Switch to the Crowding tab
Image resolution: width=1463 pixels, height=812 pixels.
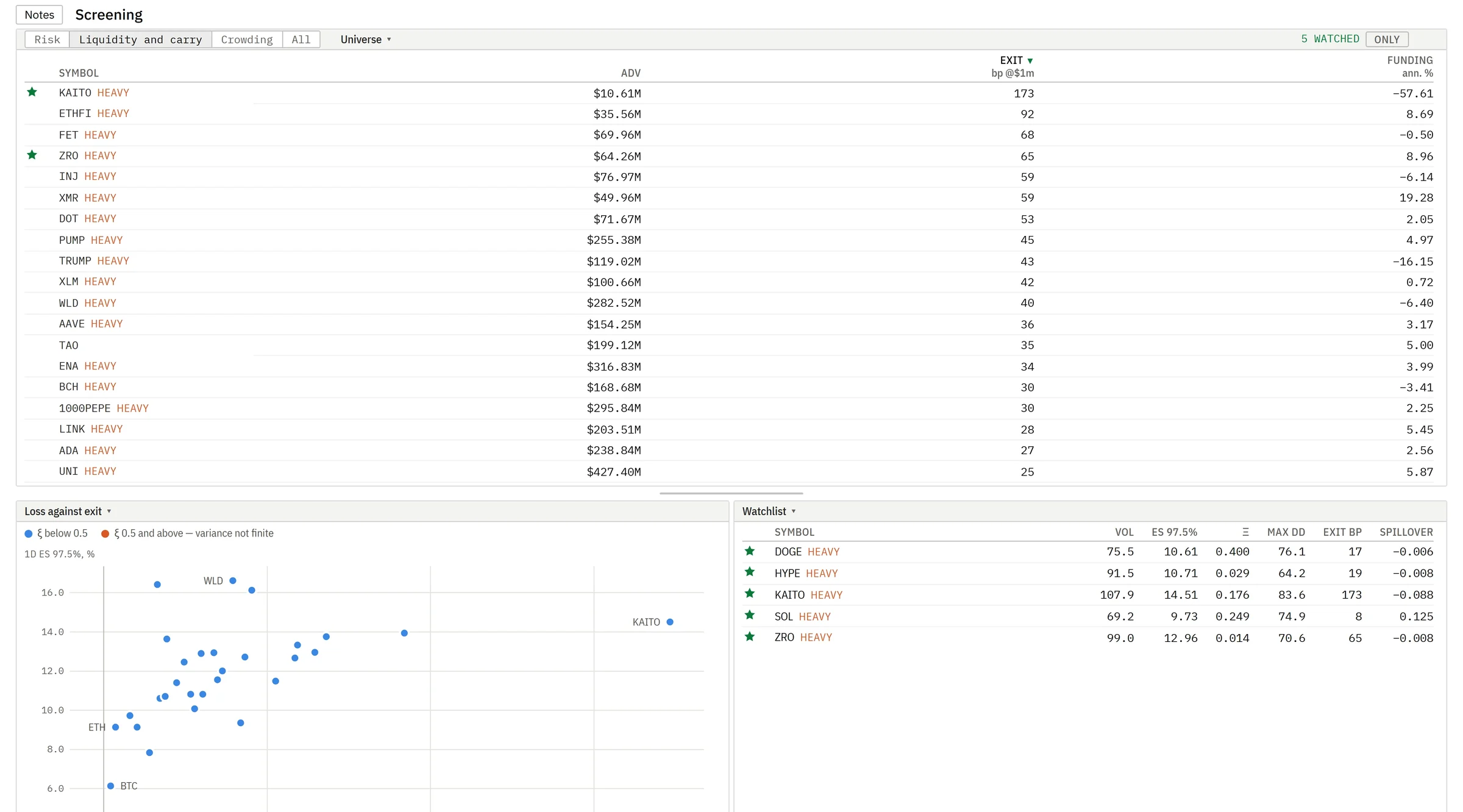click(247, 40)
